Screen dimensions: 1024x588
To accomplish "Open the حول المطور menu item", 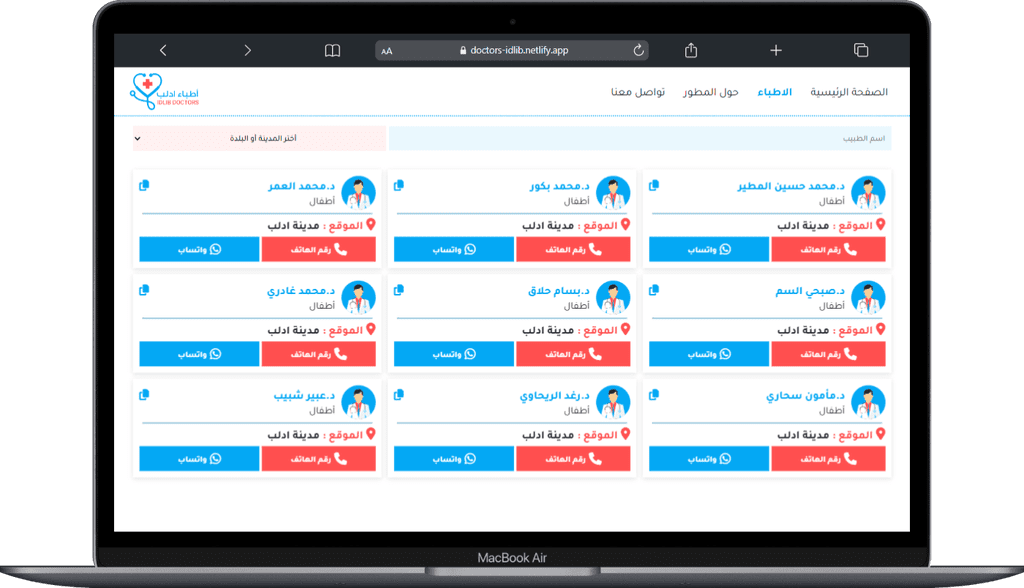I will tap(711, 92).
